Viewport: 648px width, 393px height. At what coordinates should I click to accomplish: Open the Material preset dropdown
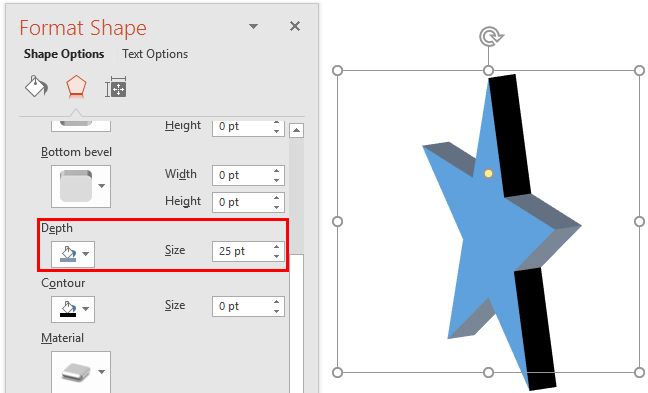(x=102, y=372)
